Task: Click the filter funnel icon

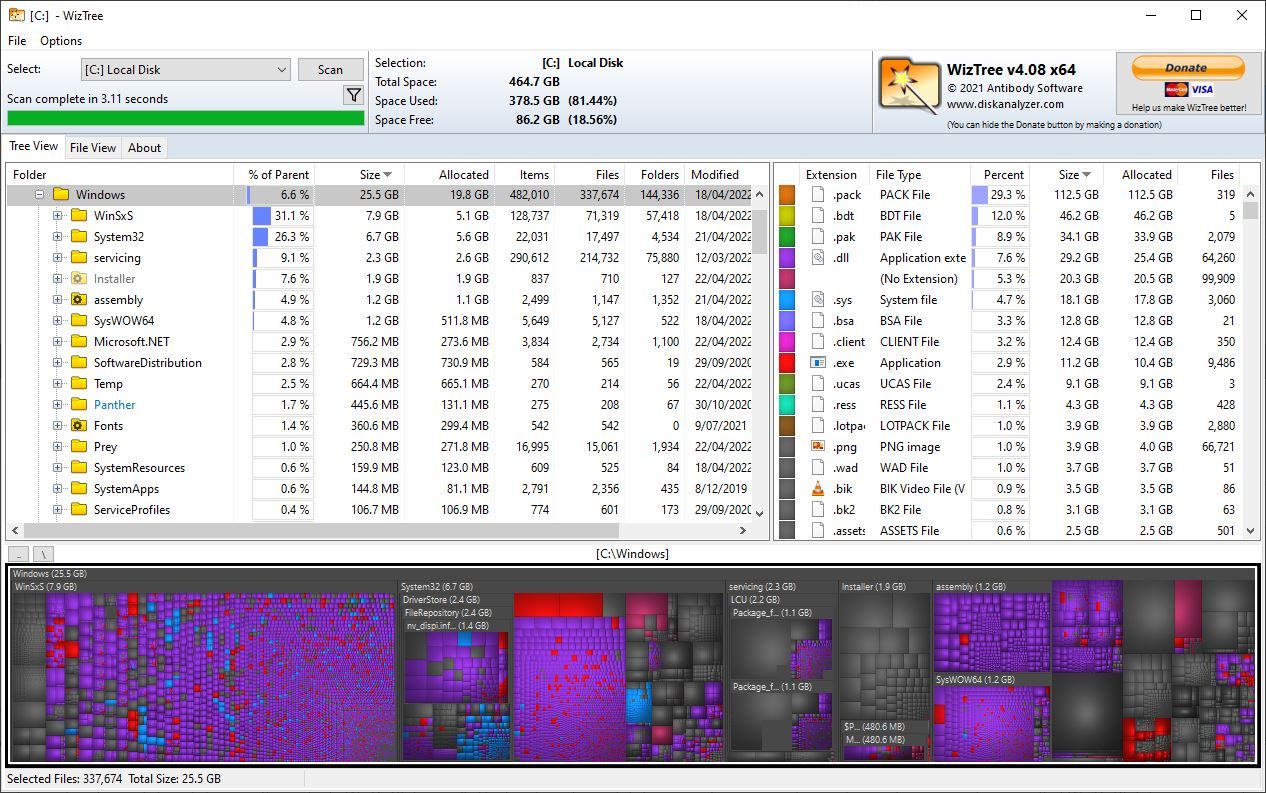Action: 353,95
